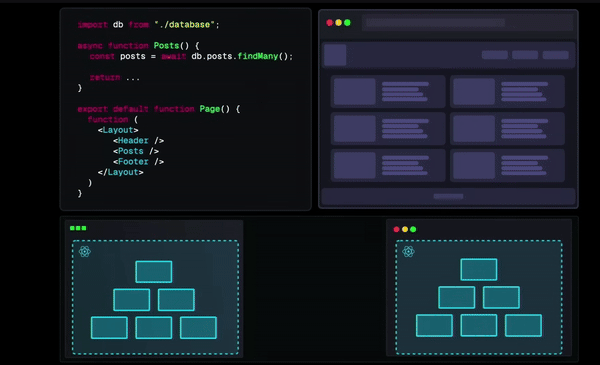The height and width of the screenshot is (365, 600).
Task: Click the red dot of the bottom tree window
Action: click(x=396, y=229)
